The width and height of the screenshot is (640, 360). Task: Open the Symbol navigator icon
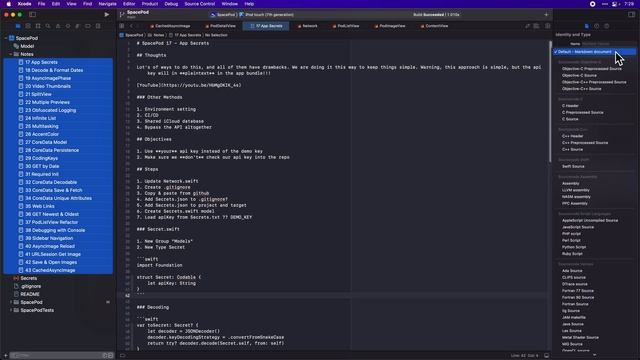38,26
